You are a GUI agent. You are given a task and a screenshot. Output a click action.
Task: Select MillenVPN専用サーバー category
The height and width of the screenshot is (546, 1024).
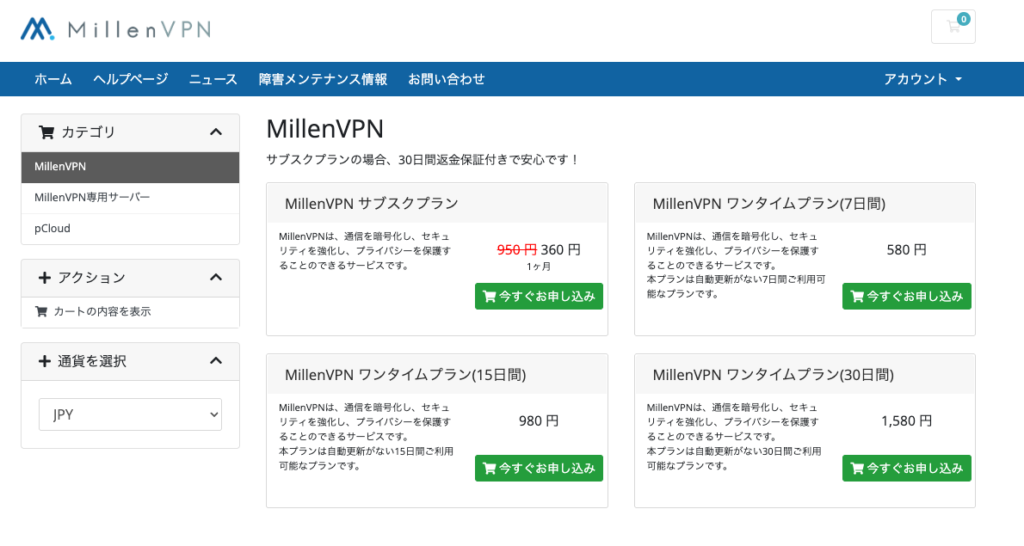(x=130, y=198)
